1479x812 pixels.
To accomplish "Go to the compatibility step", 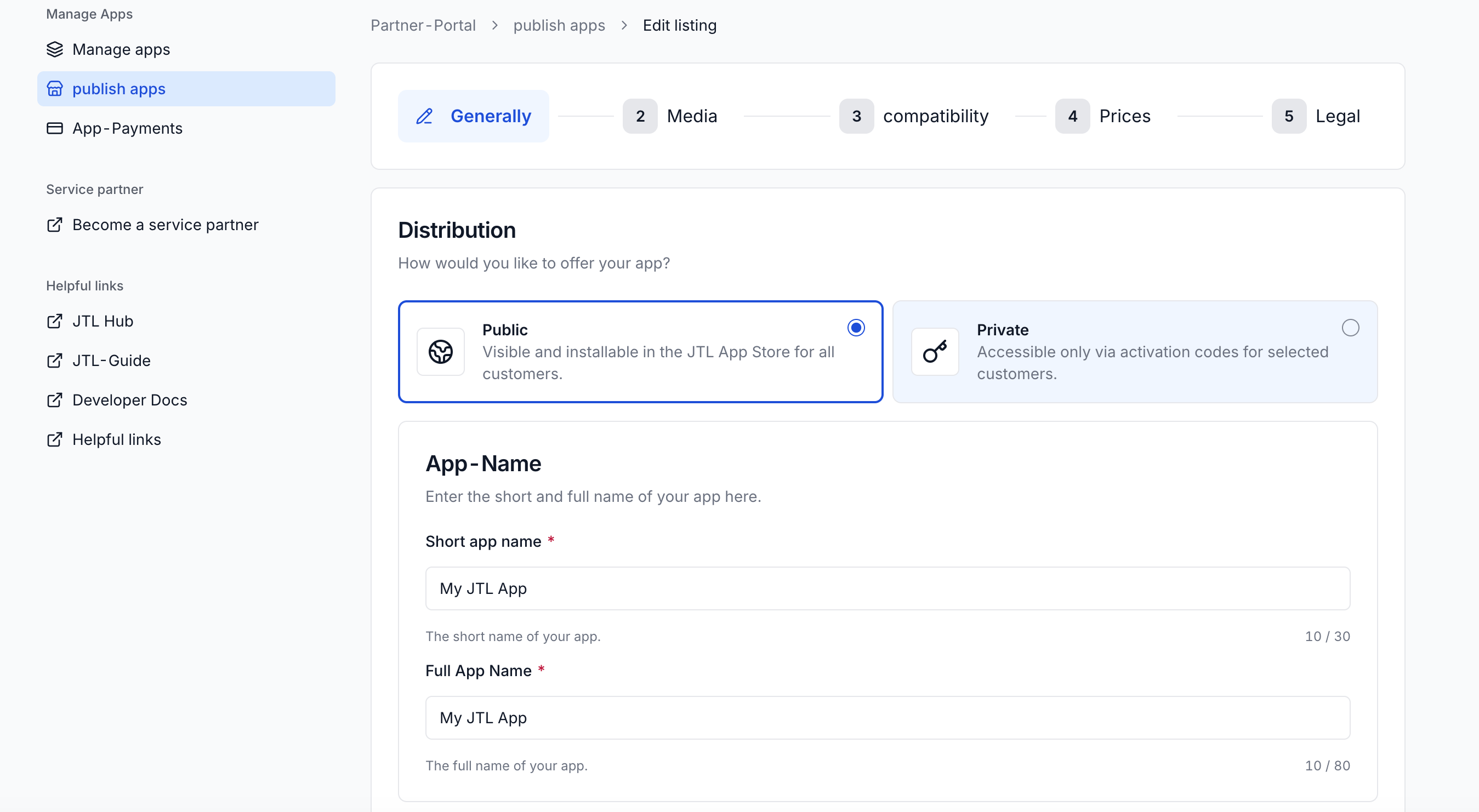I will pos(914,116).
